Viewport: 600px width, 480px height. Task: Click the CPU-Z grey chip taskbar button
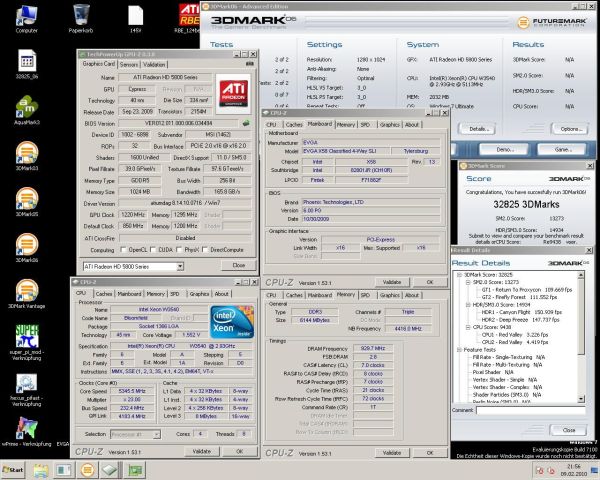tap(109, 470)
